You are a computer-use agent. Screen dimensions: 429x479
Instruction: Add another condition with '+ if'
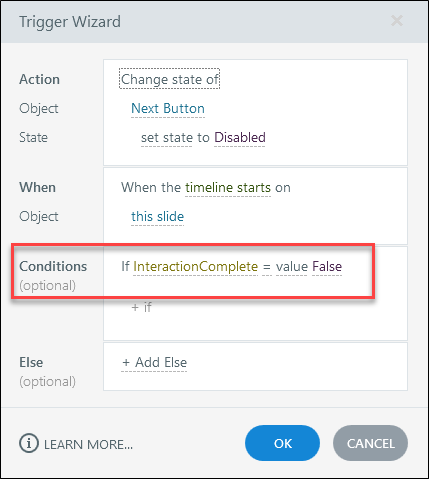click(x=142, y=307)
